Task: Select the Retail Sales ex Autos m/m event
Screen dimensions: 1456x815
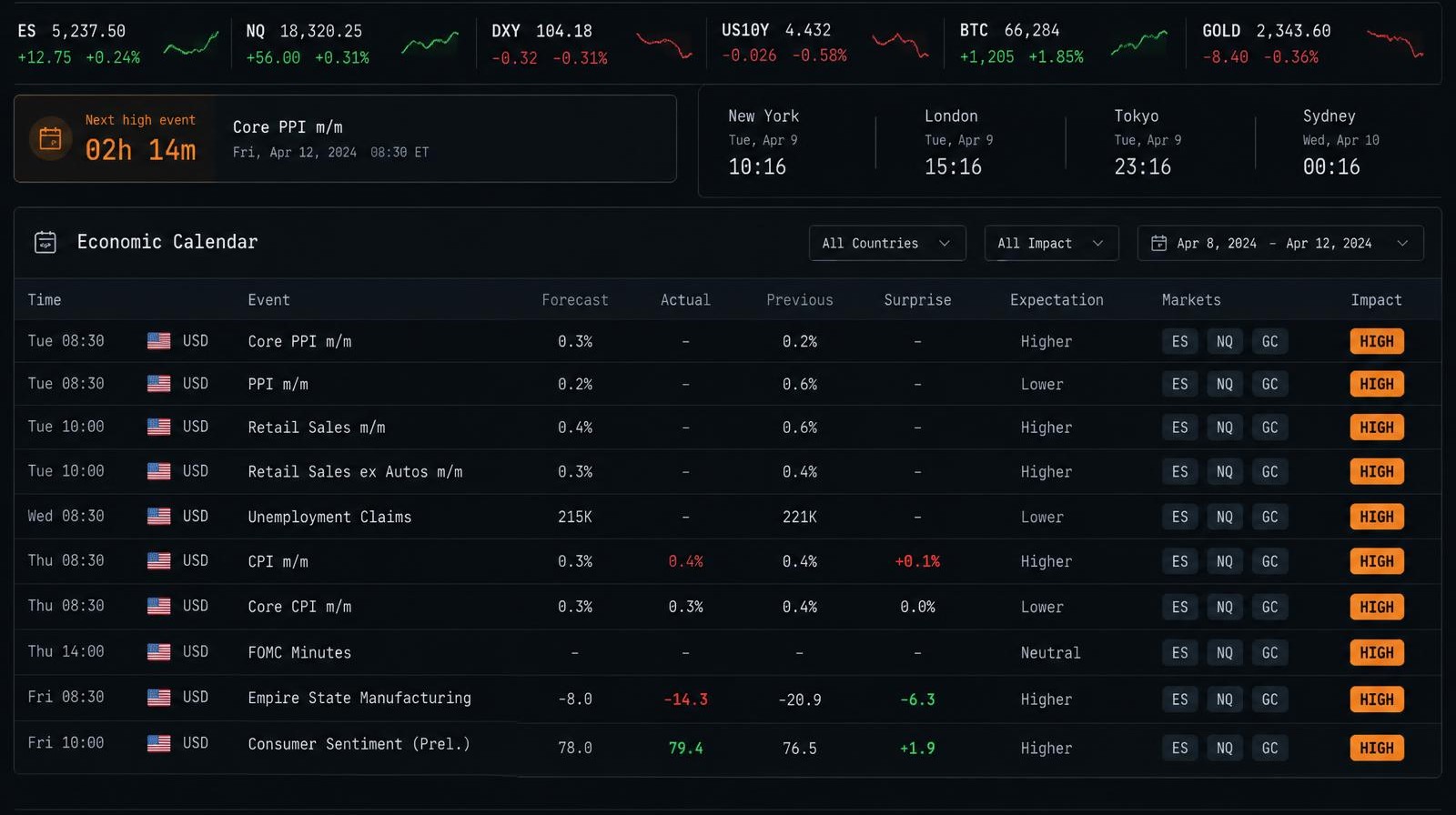Action: coord(355,472)
